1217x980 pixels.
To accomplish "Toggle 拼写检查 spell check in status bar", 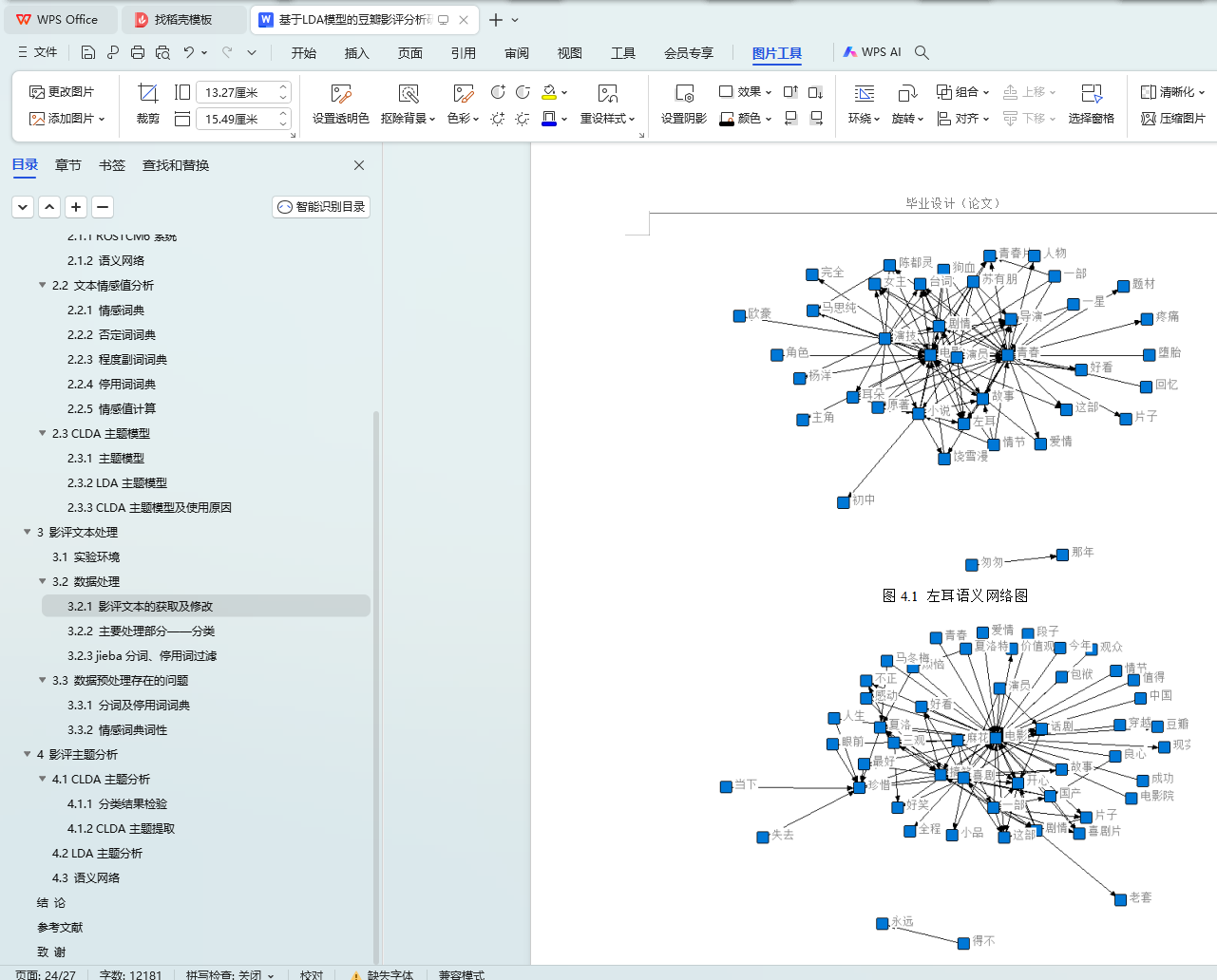I will pos(230,975).
